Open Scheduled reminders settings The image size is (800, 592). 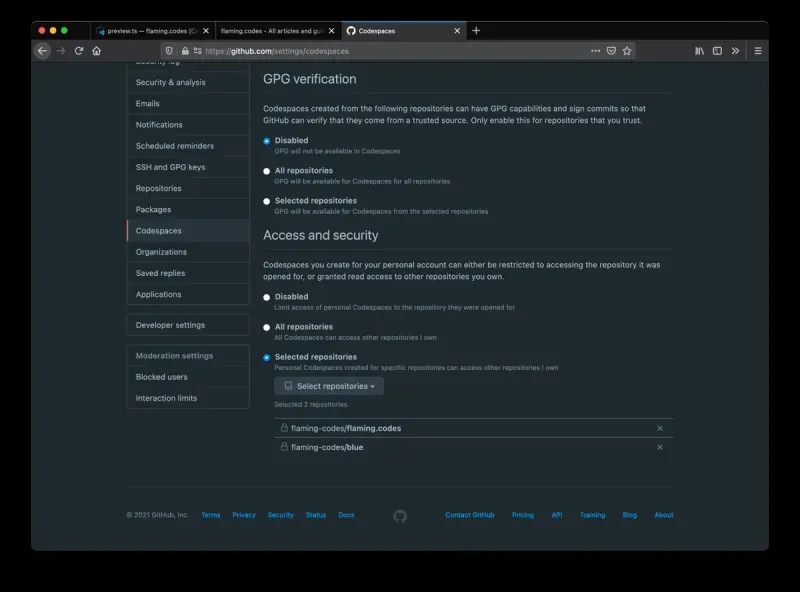(188, 146)
